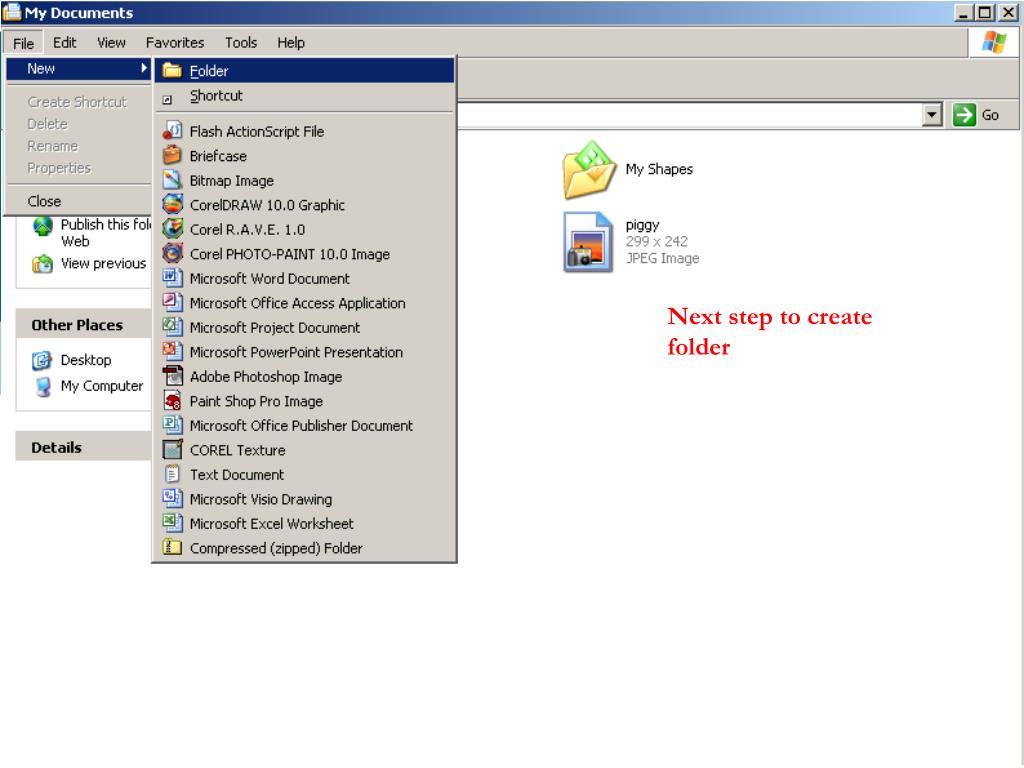This screenshot has width=1024, height=768.
Task: Click My Documents title bar icon
Action: click(x=12, y=12)
